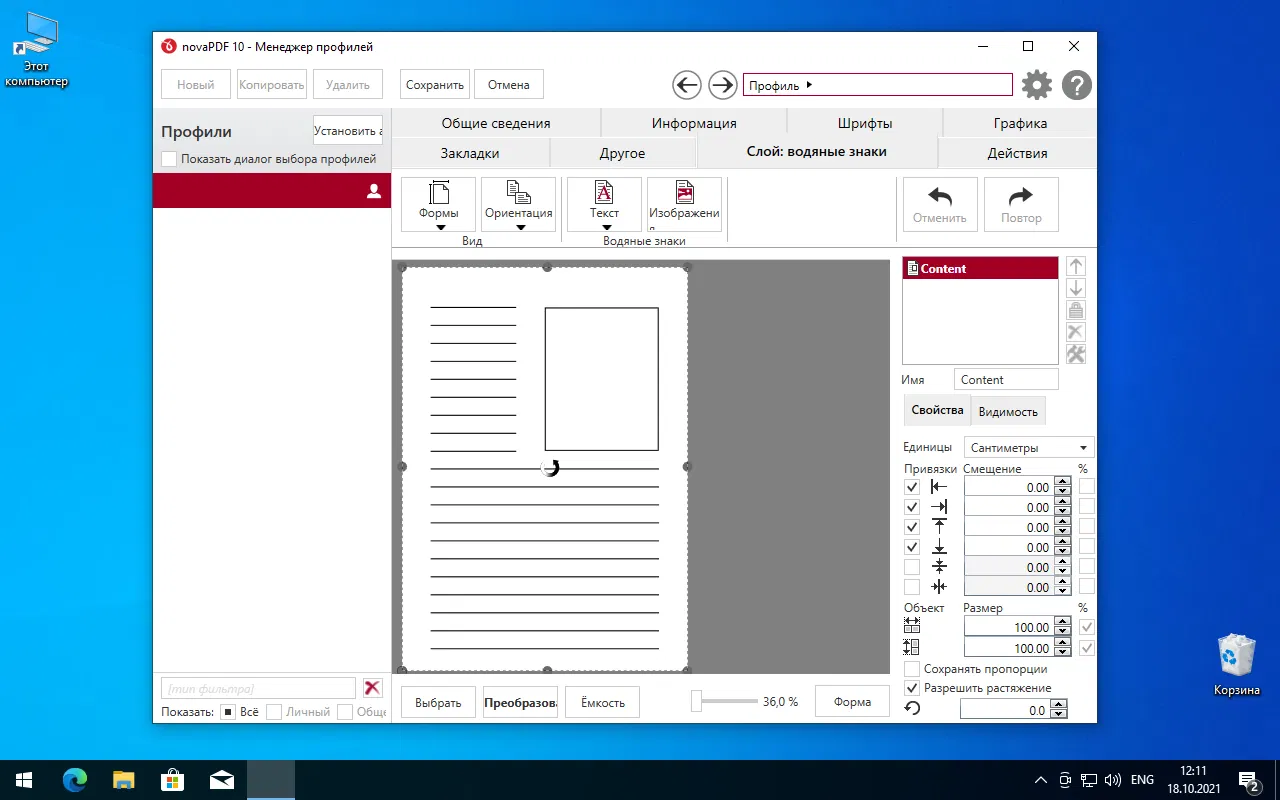Click the help question mark icon

click(x=1077, y=85)
